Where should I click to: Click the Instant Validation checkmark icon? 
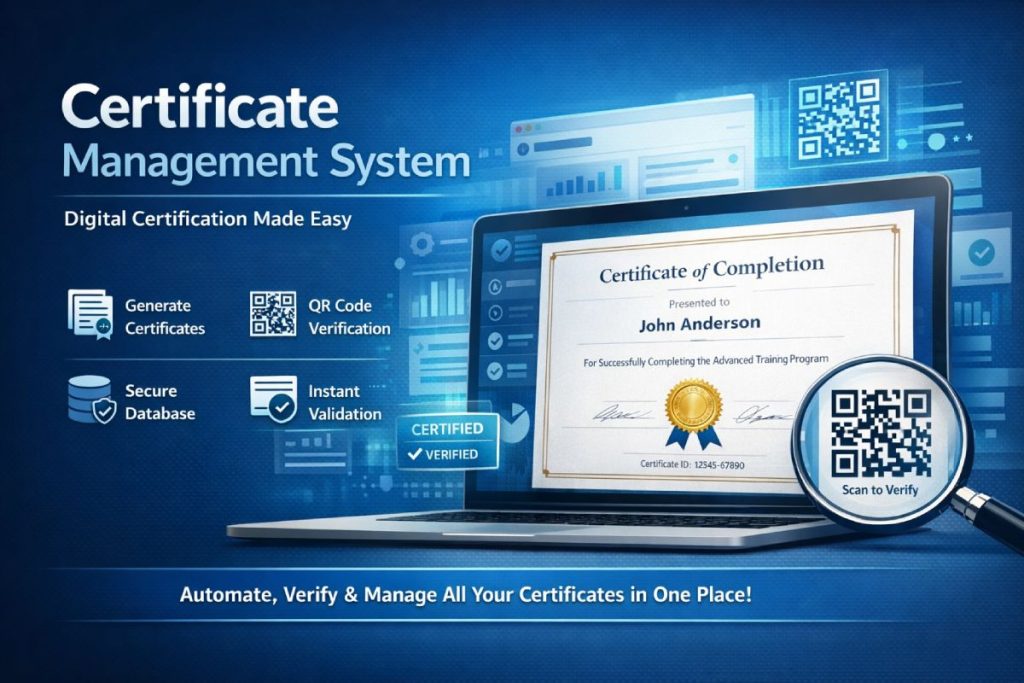(273, 399)
